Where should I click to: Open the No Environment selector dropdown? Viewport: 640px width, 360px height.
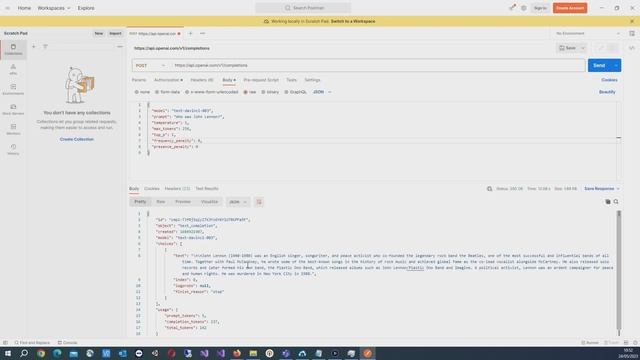click(x=588, y=33)
